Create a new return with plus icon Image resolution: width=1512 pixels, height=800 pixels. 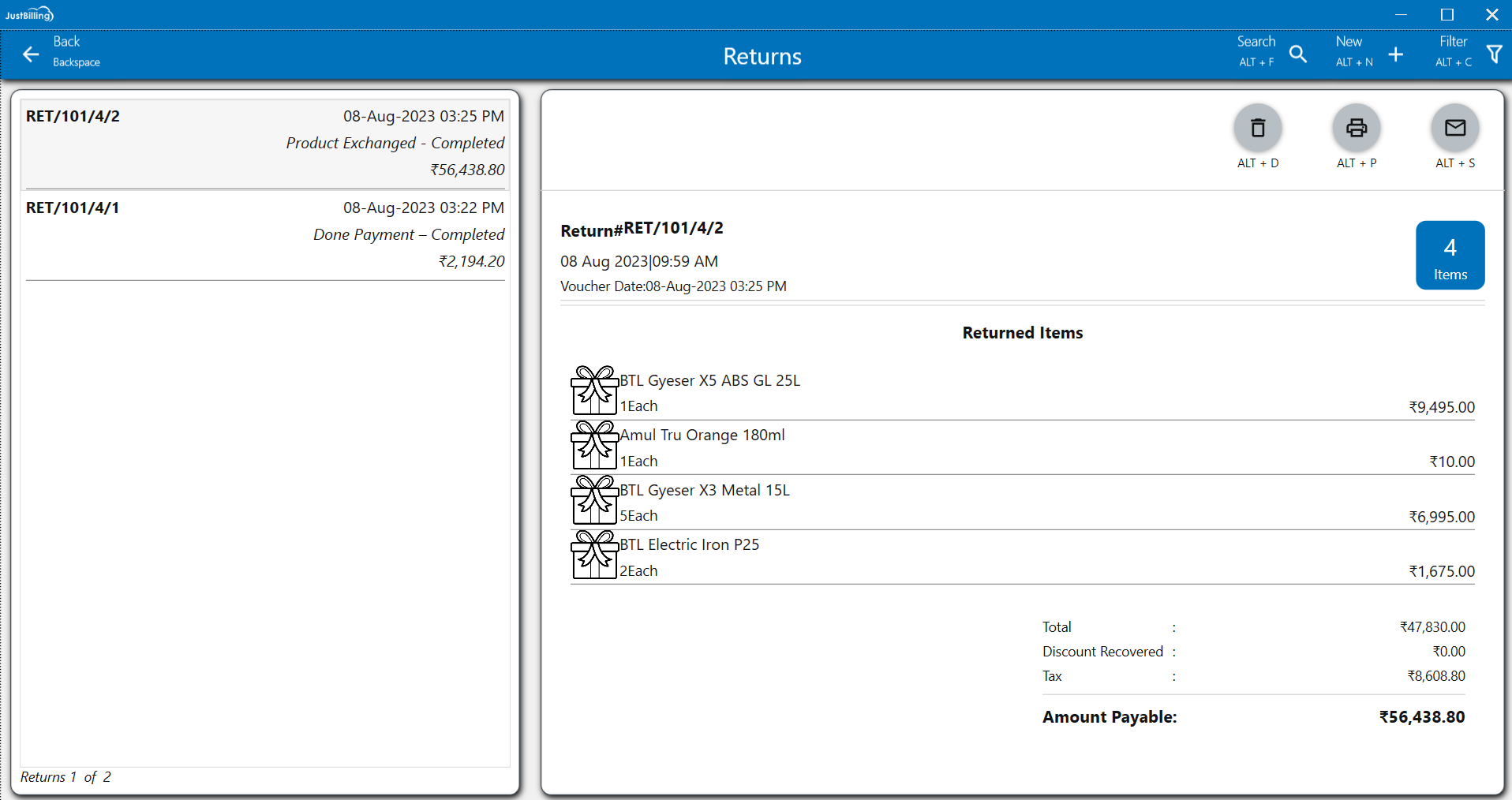[x=1395, y=54]
